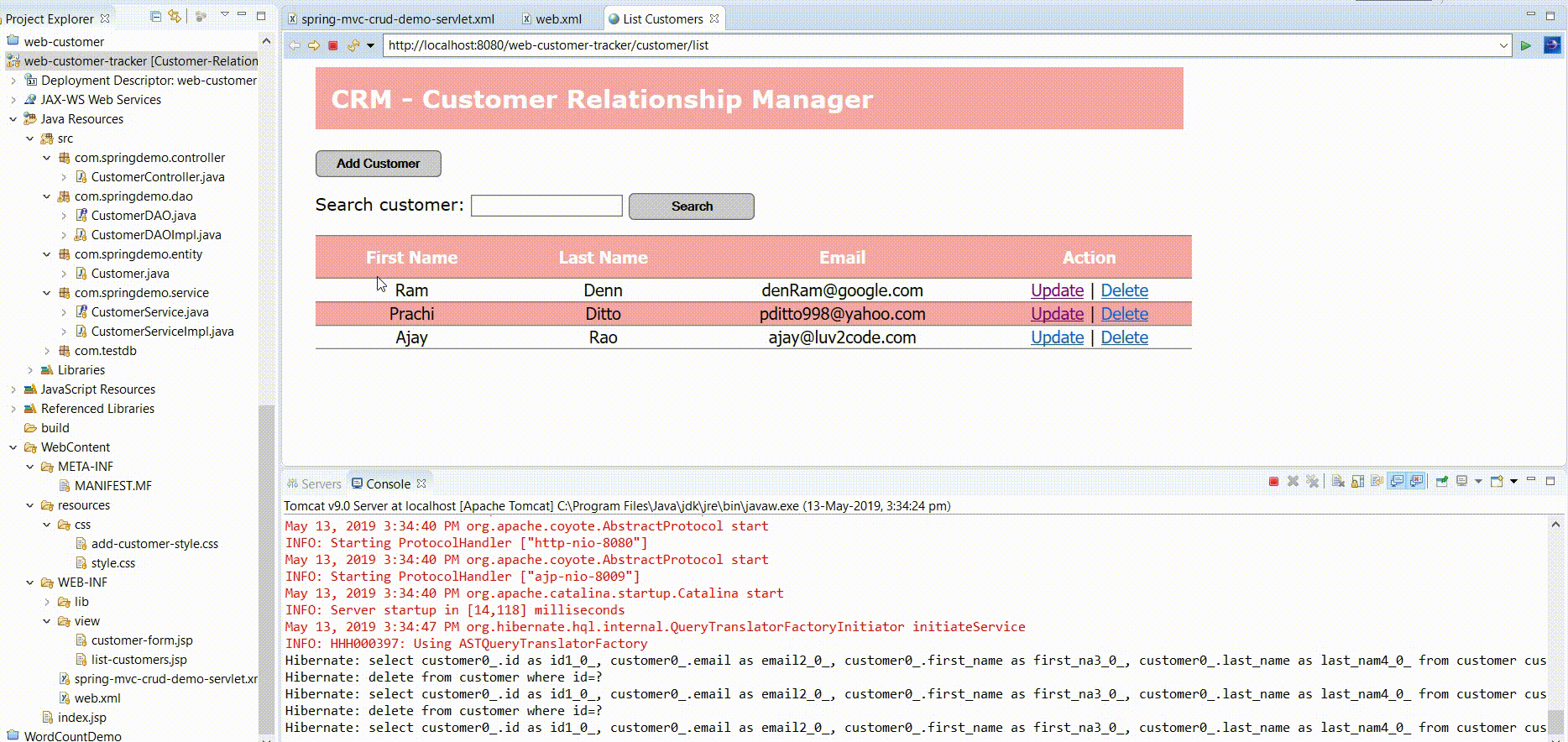The image size is (1568, 742).
Task: Select style.css file
Action: pyautogui.click(x=112, y=563)
